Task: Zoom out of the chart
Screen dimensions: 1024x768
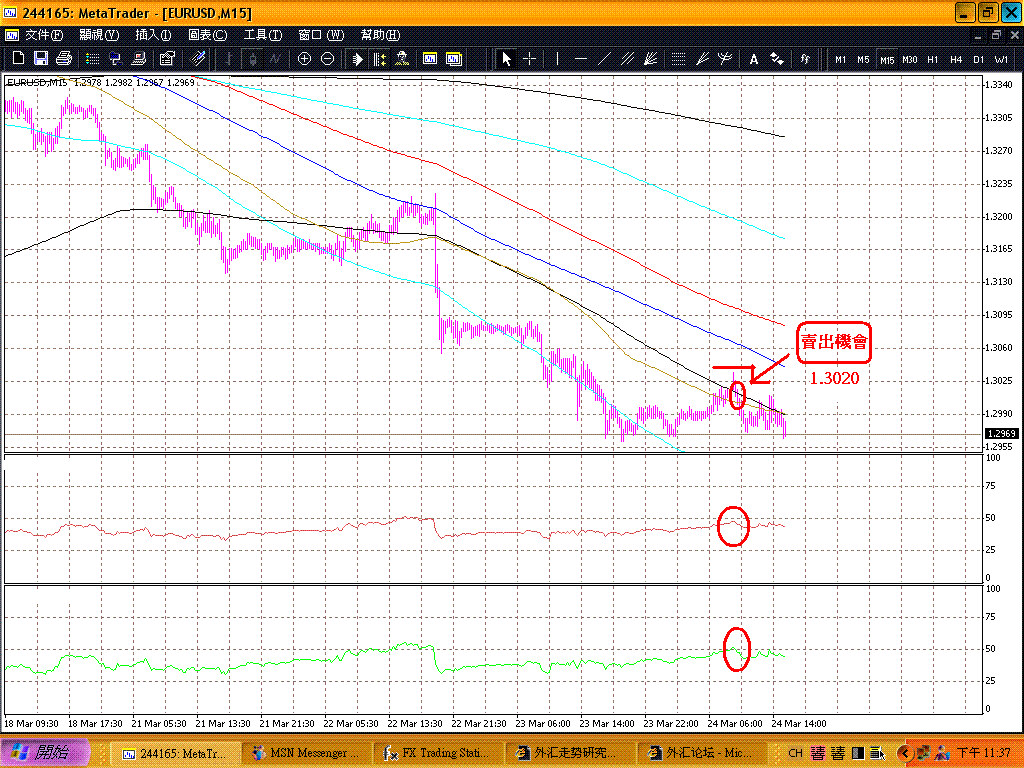Action: point(327,59)
